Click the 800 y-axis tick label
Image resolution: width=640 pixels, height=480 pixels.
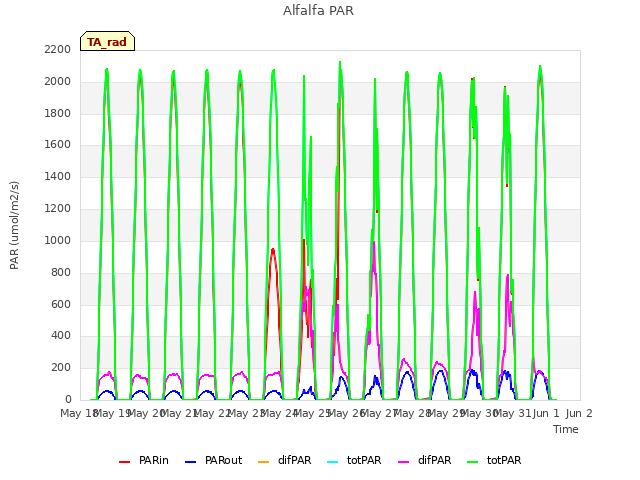61,272
